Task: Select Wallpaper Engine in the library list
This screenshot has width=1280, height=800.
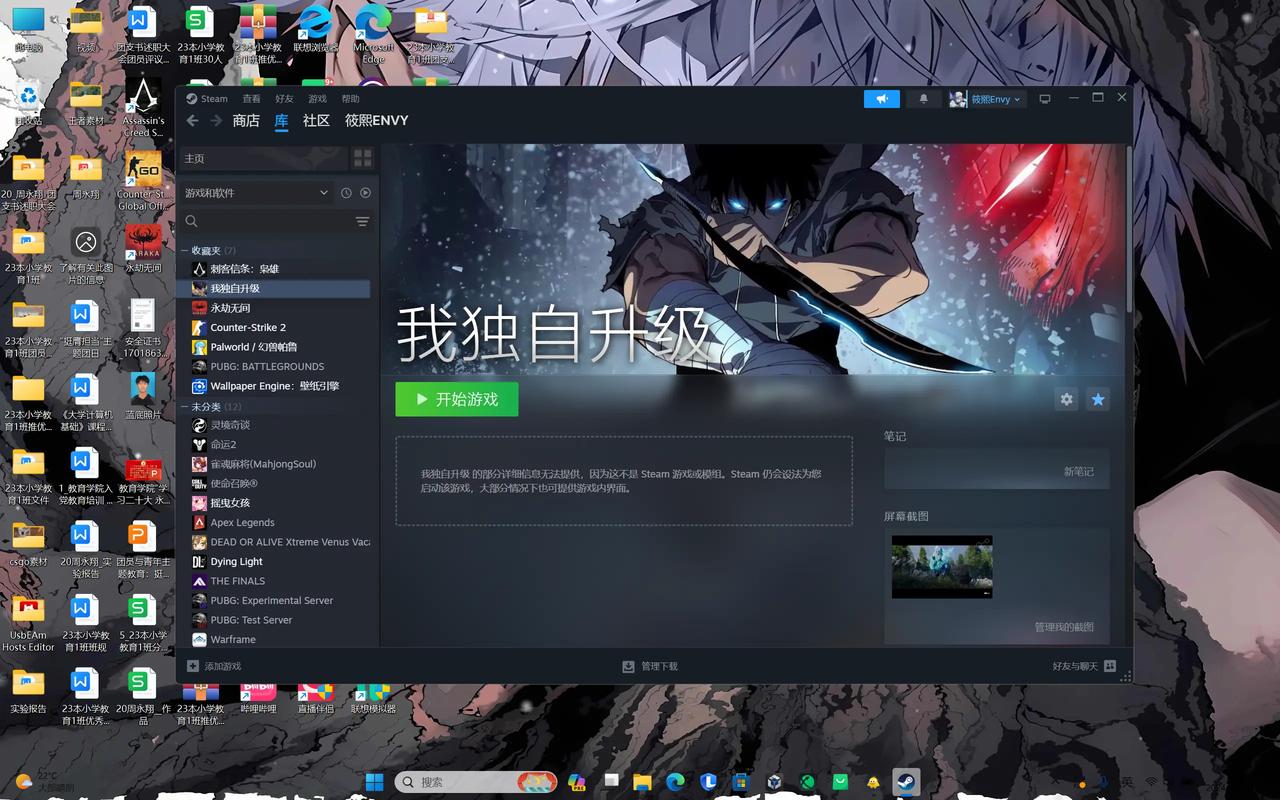Action: click(x=274, y=386)
